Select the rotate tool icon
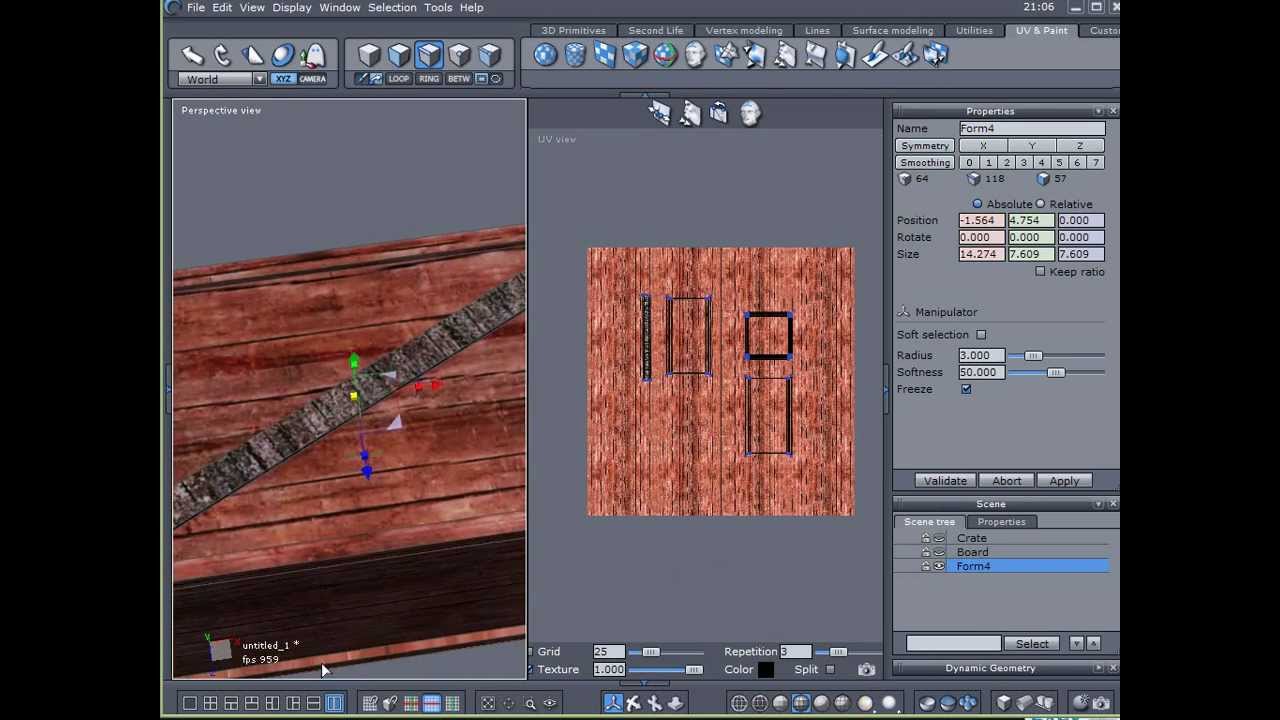The height and width of the screenshot is (720, 1280). [222, 55]
